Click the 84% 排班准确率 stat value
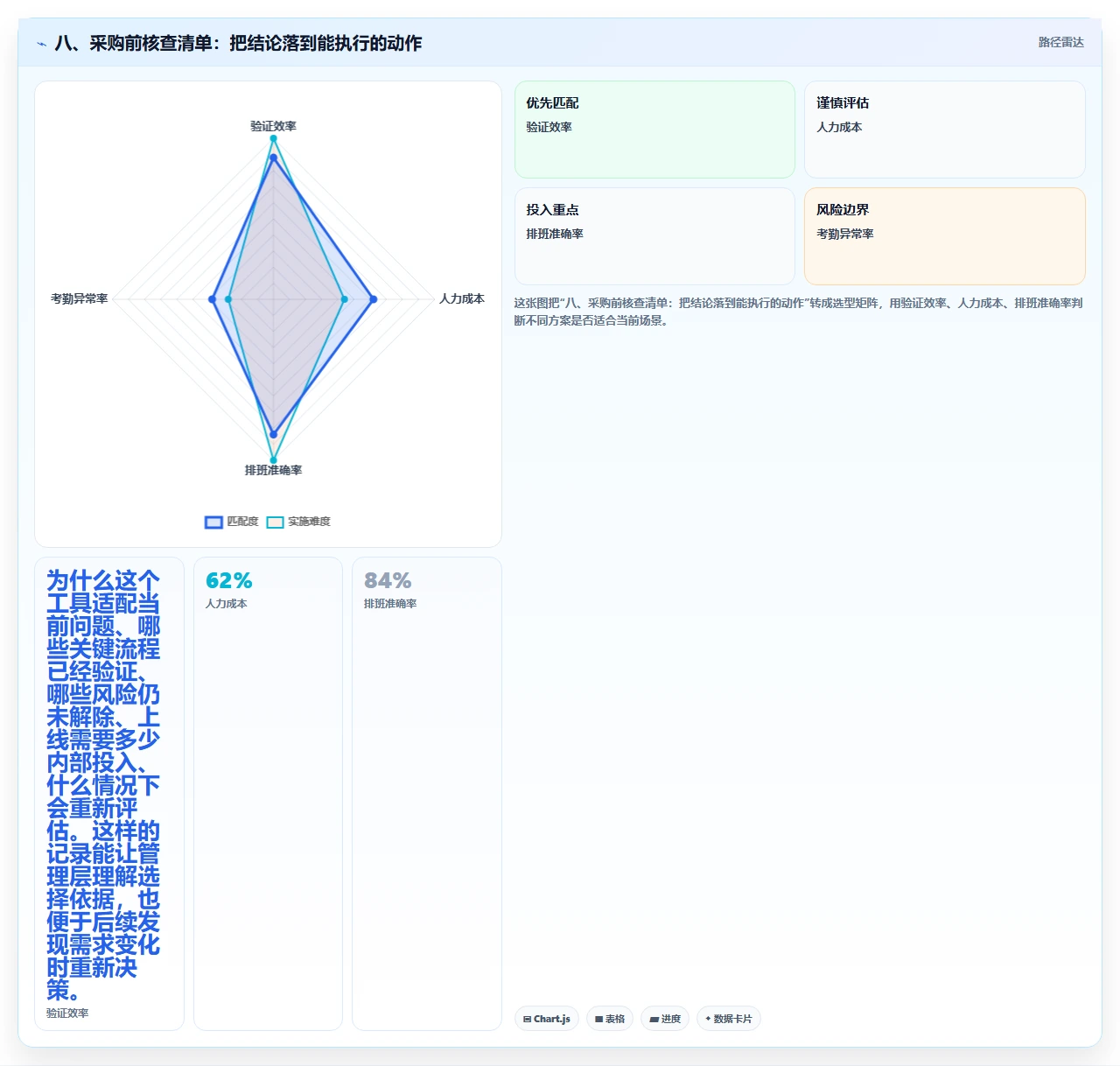The width and height of the screenshot is (1120, 1066). pos(388,580)
